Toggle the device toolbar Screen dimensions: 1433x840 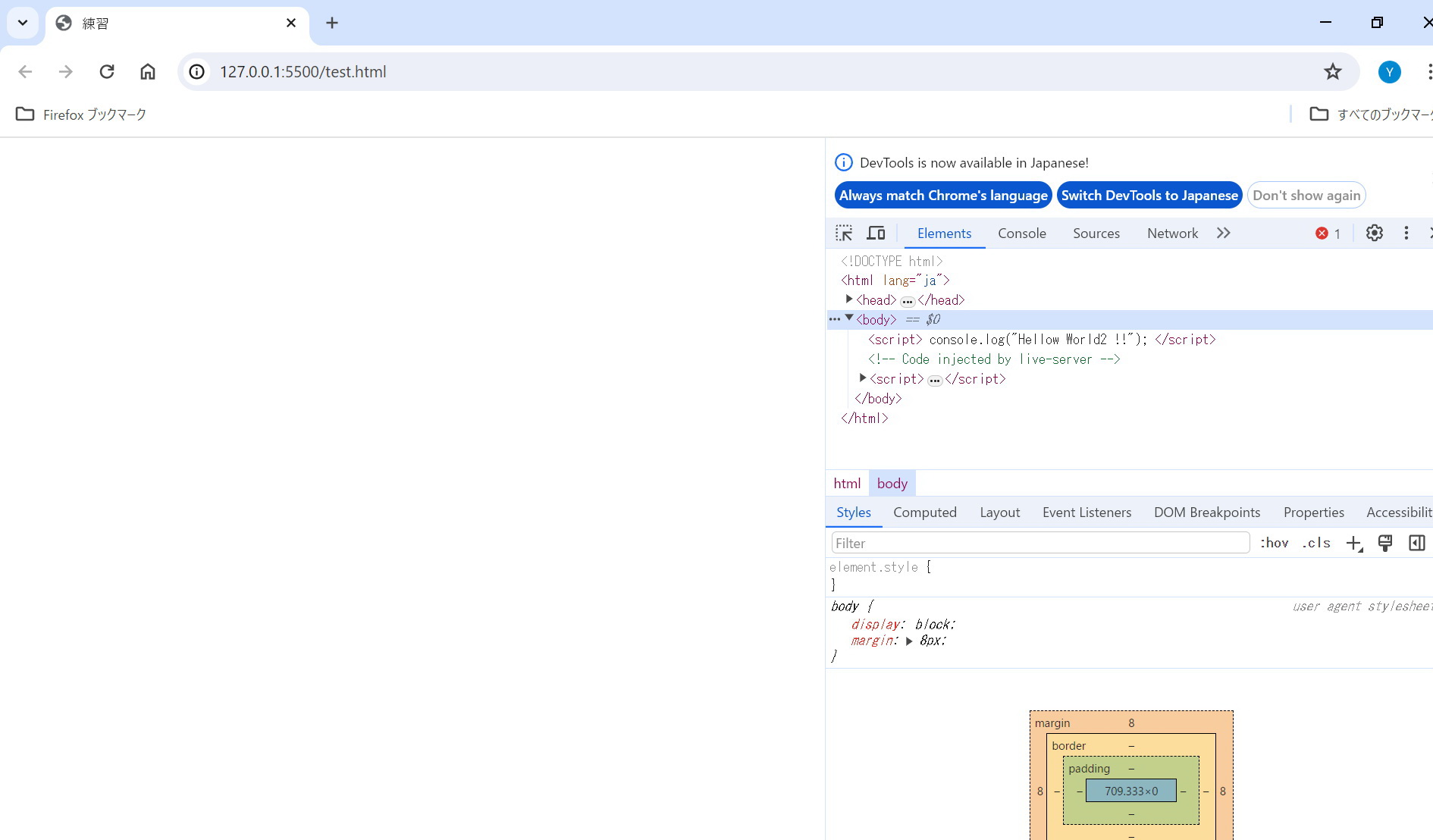point(876,234)
